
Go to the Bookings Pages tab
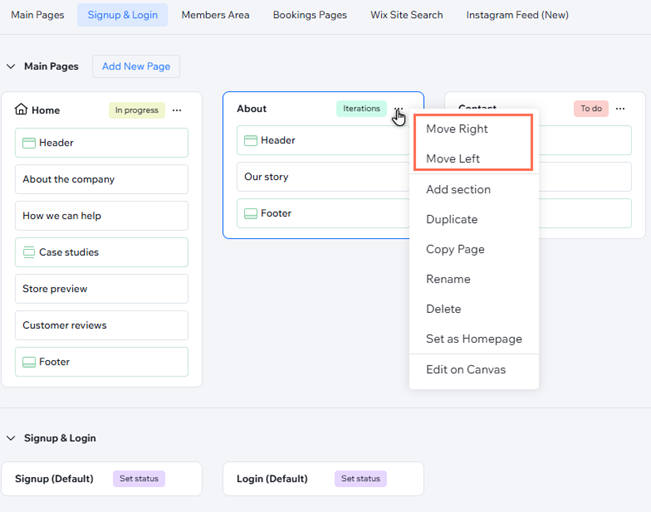(310, 15)
